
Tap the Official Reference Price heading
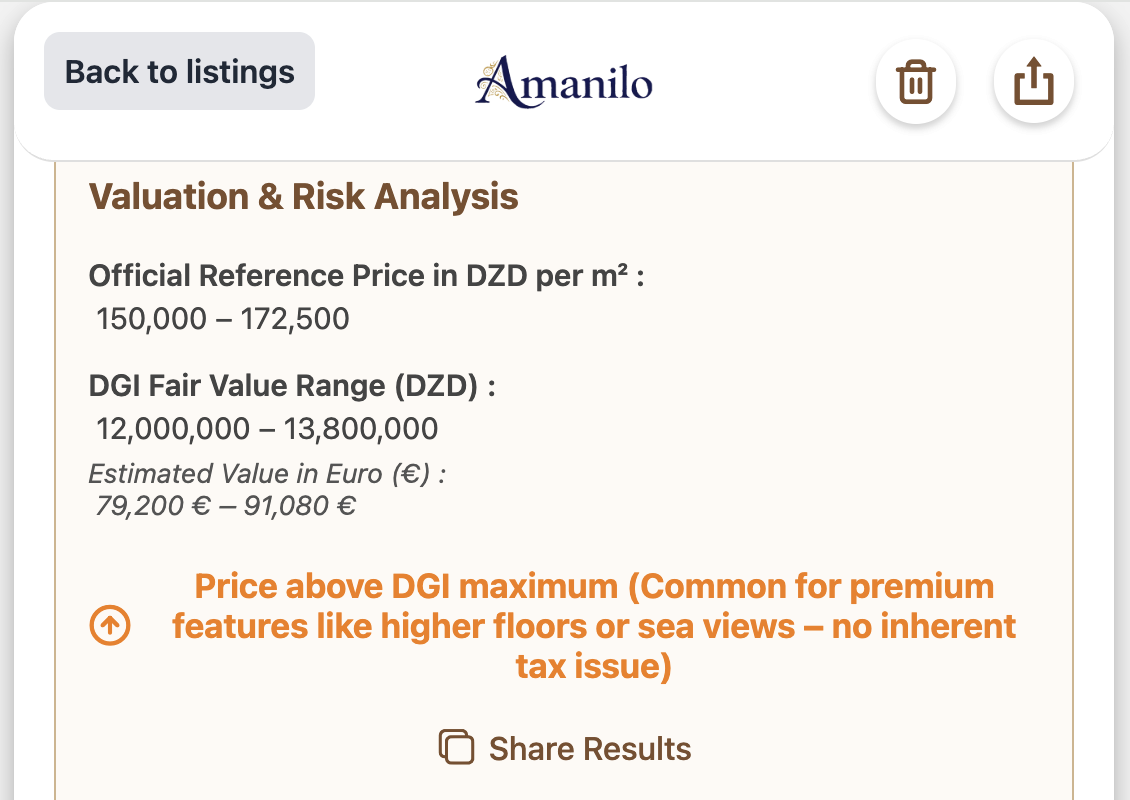(368, 275)
